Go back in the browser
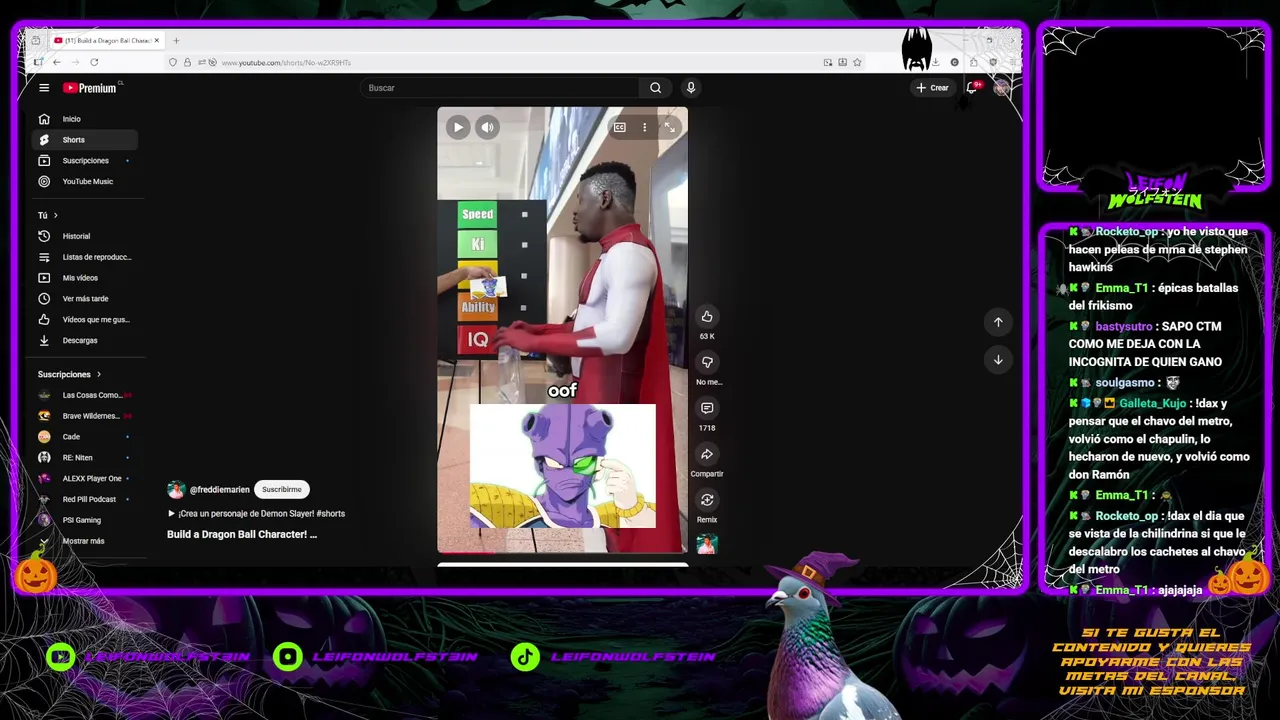The width and height of the screenshot is (1280, 720). [56, 63]
